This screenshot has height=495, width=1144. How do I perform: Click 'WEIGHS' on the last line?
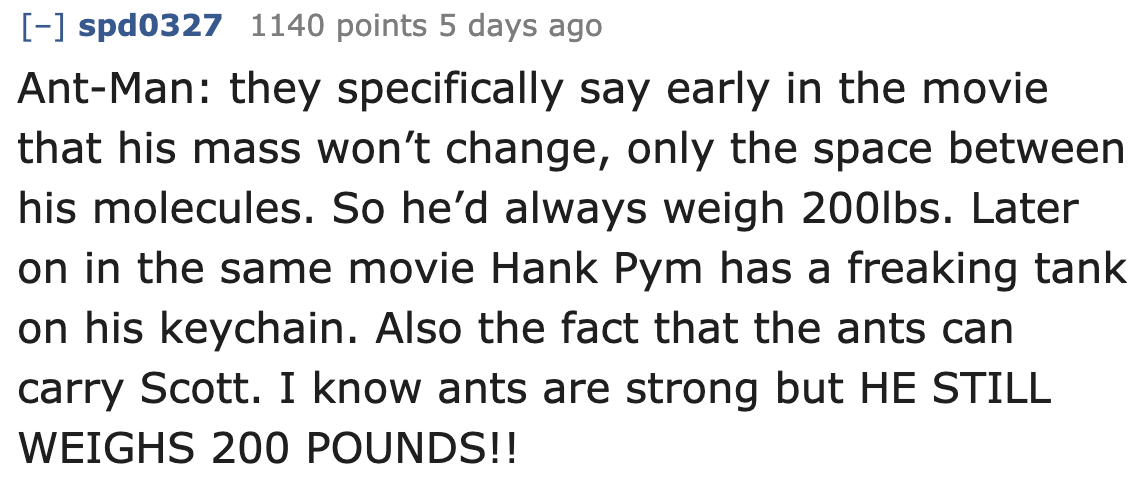point(107,450)
